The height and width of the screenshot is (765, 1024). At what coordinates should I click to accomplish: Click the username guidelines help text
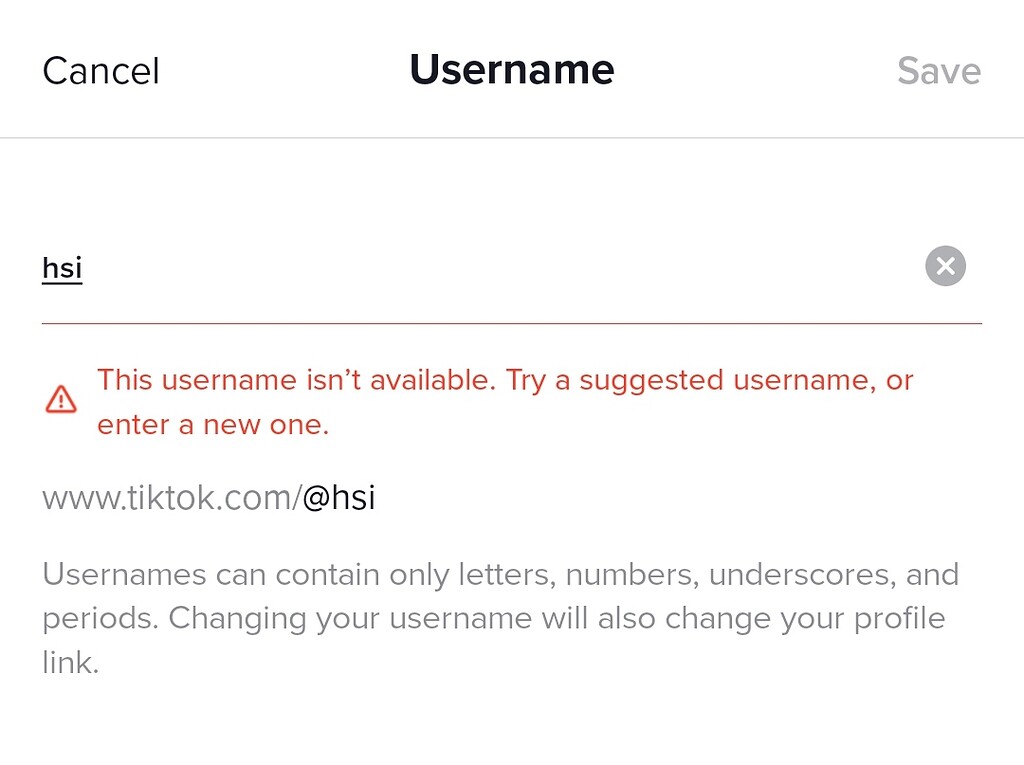[500, 617]
